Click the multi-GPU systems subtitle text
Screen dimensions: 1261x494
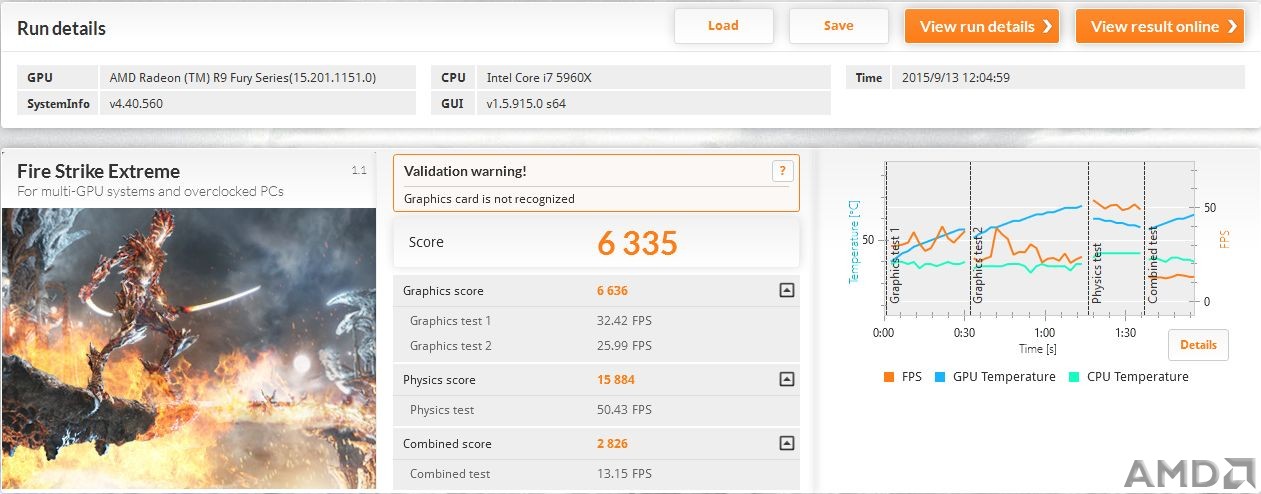coord(150,191)
